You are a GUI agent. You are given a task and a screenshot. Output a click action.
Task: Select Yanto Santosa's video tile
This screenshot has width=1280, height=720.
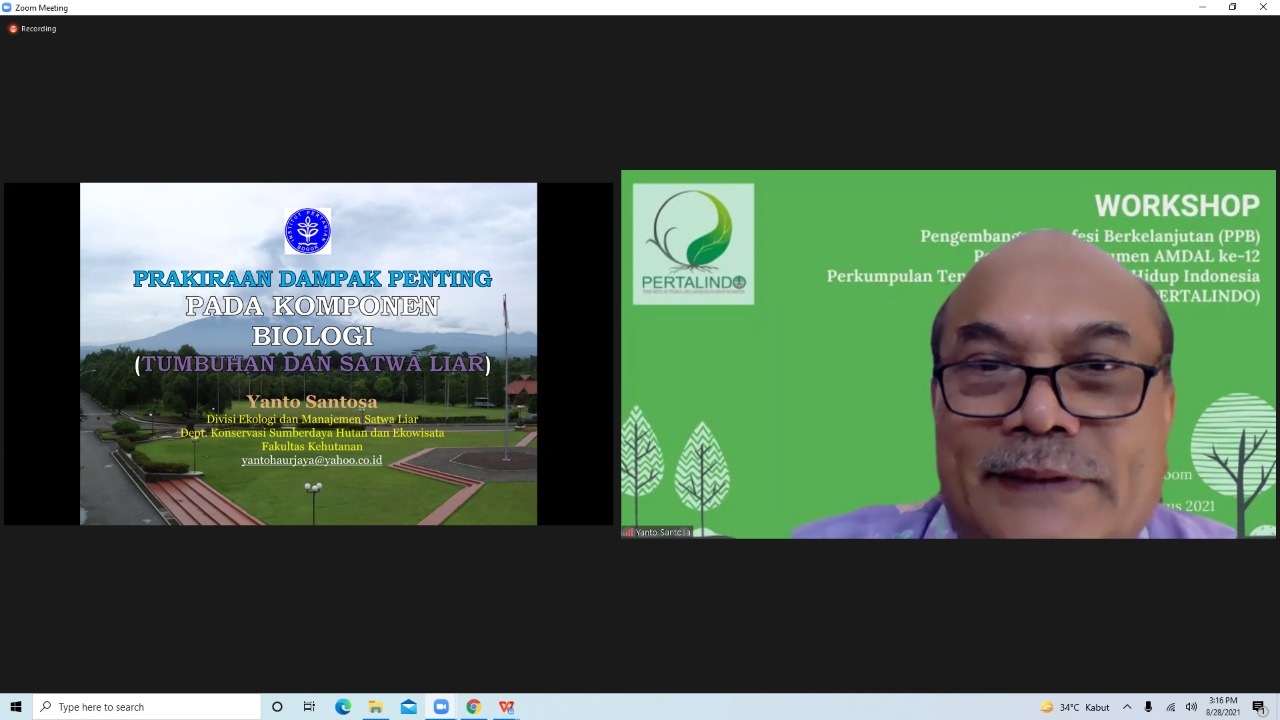point(948,354)
